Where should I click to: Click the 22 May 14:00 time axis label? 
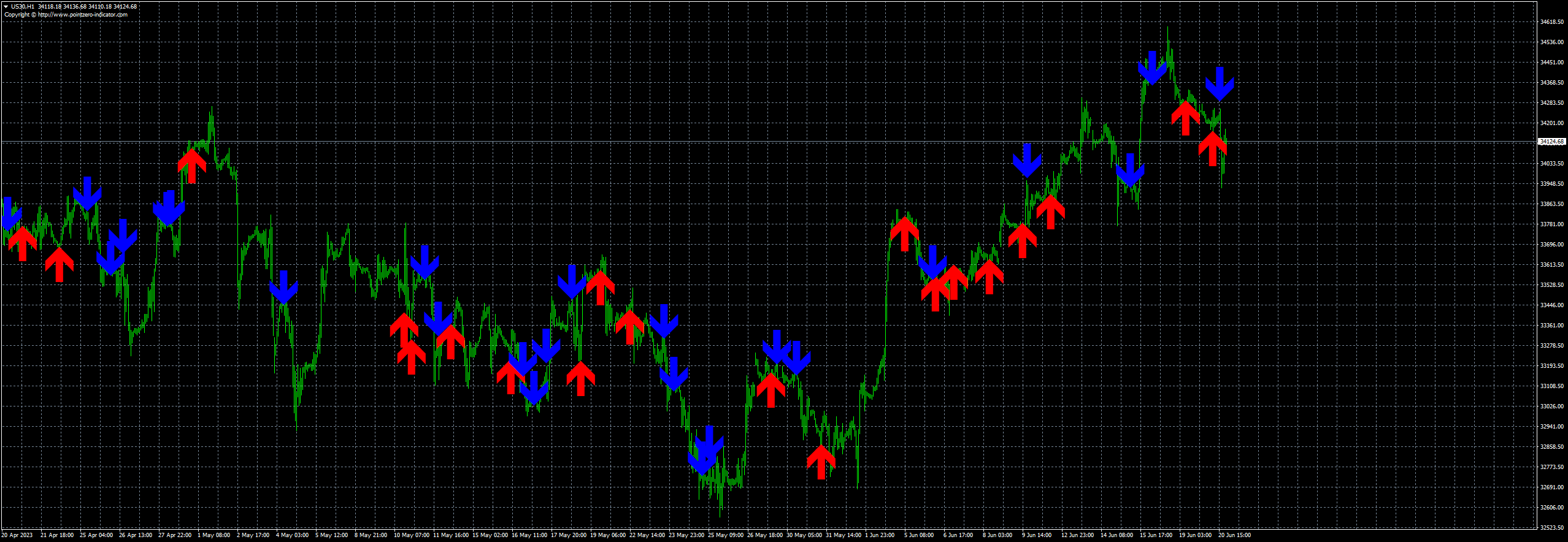click(647, 535)
